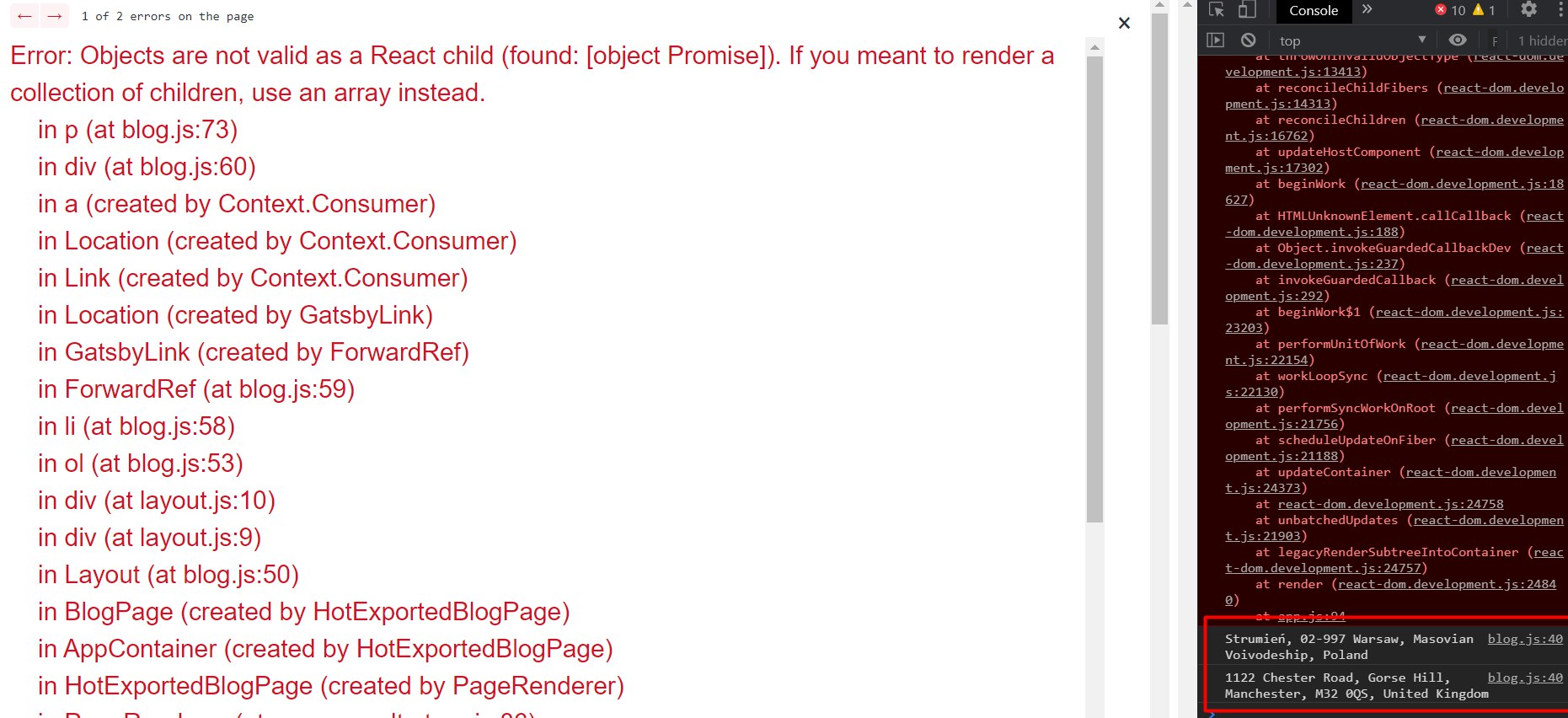Focus the console filter field

[x=1496, y=40]
